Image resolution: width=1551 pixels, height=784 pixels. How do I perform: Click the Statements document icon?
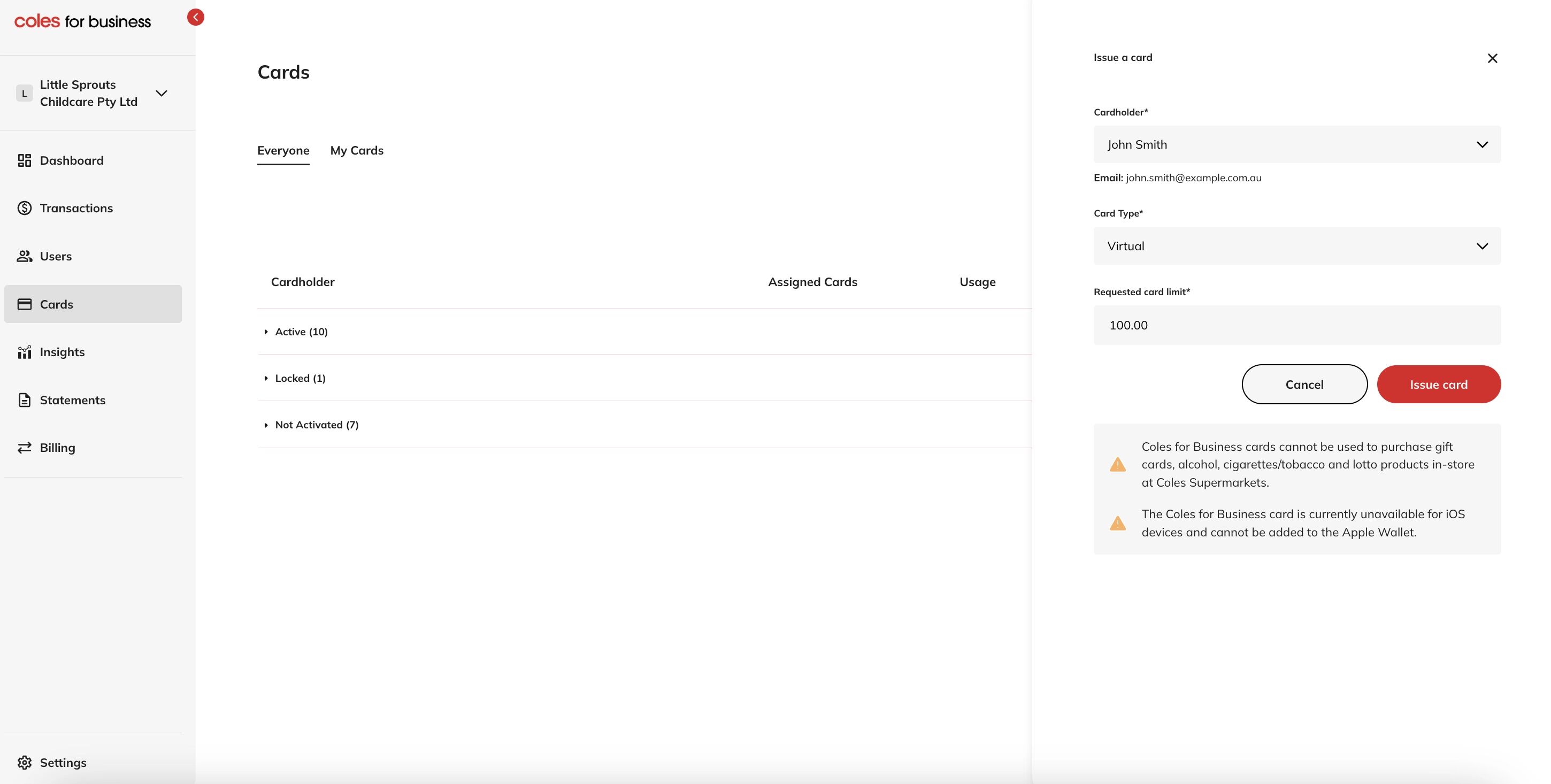pyautogui.click(x=24, y=400)
